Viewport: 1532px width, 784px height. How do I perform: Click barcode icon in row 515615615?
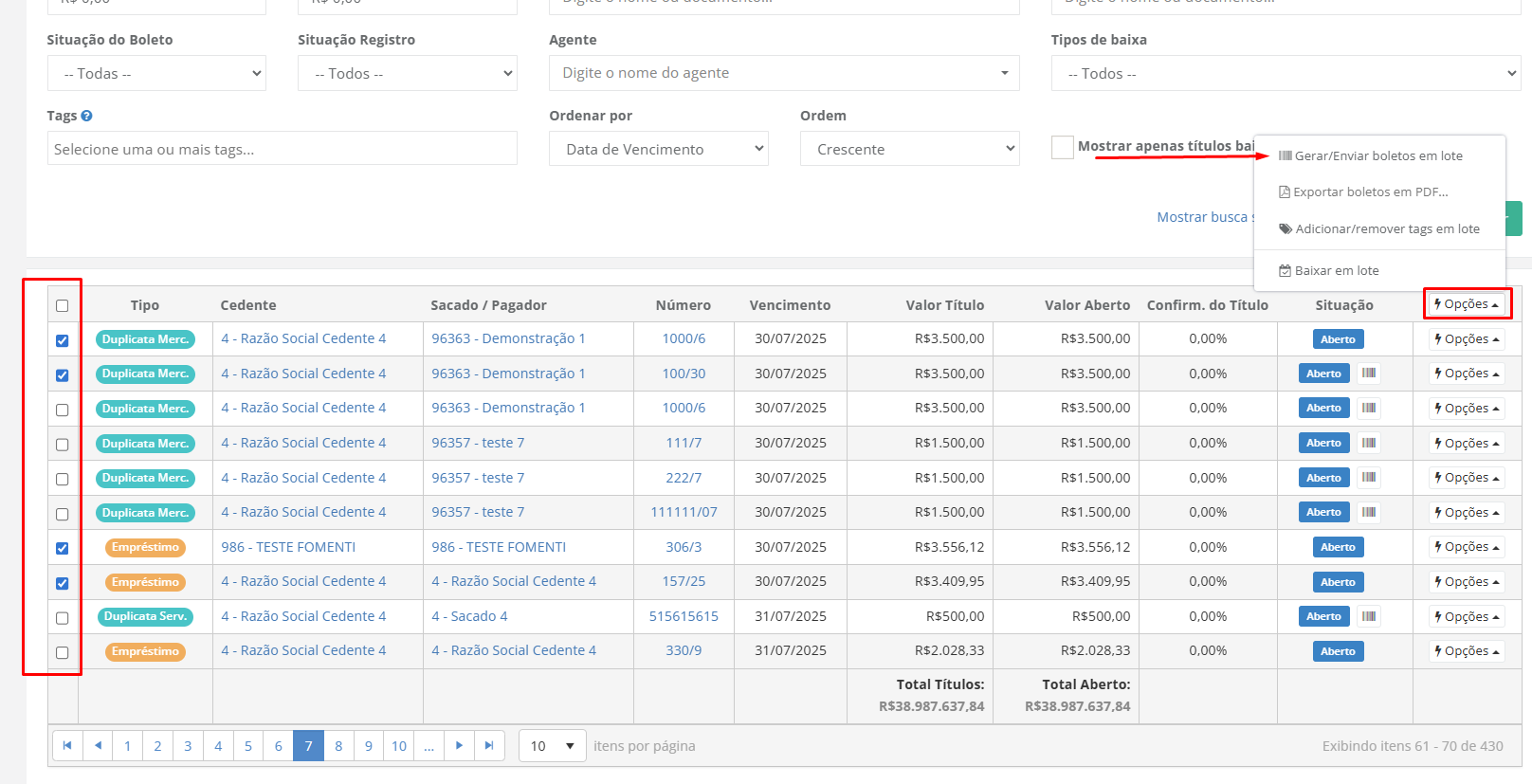1368,616
